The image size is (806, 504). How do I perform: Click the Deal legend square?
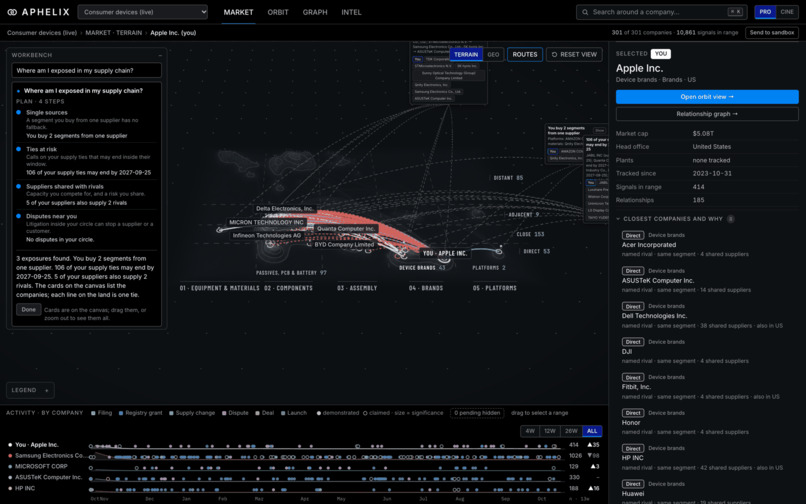(x=258, y=413)
